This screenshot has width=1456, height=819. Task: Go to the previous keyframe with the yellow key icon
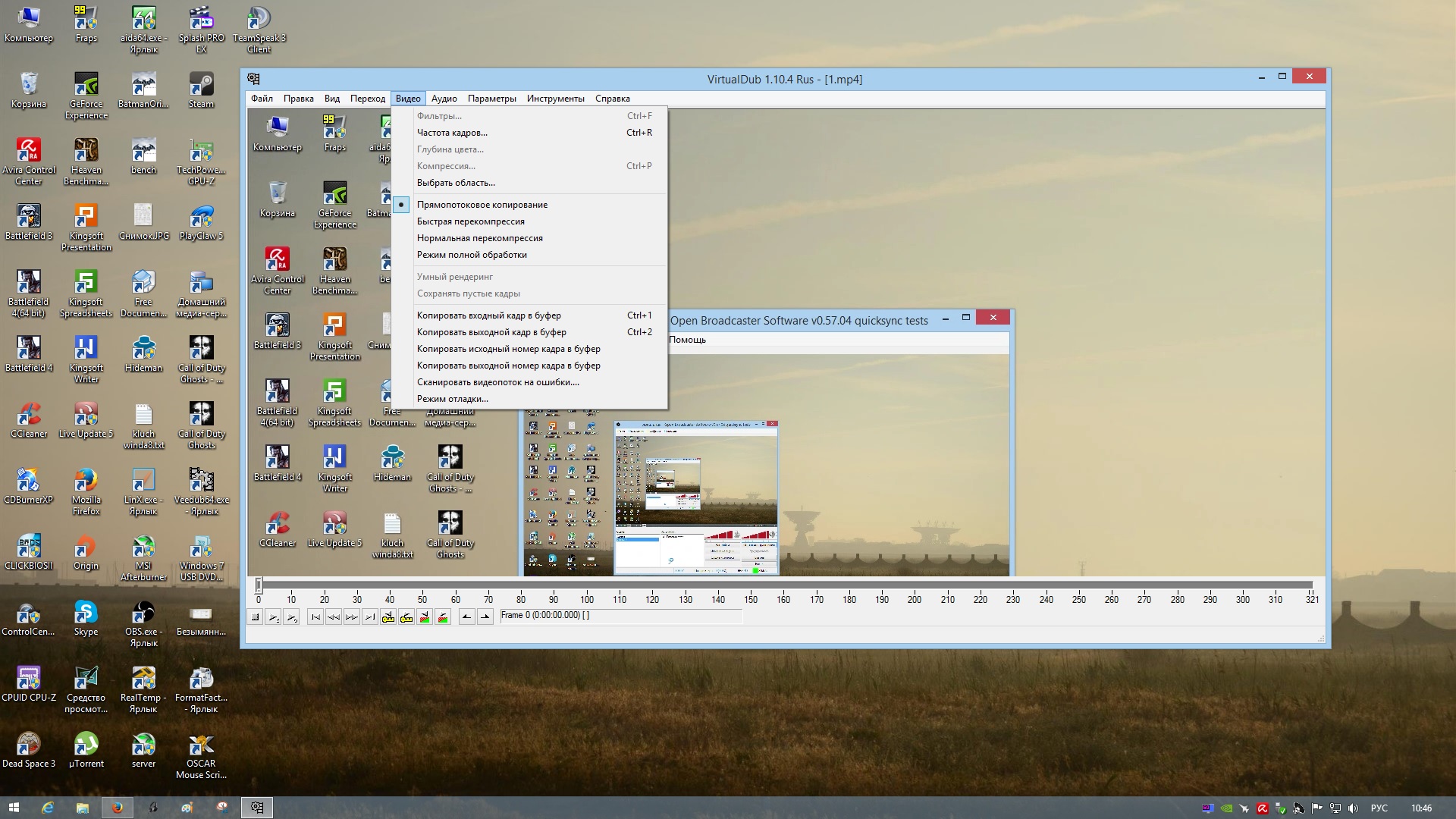pos(388,617)
